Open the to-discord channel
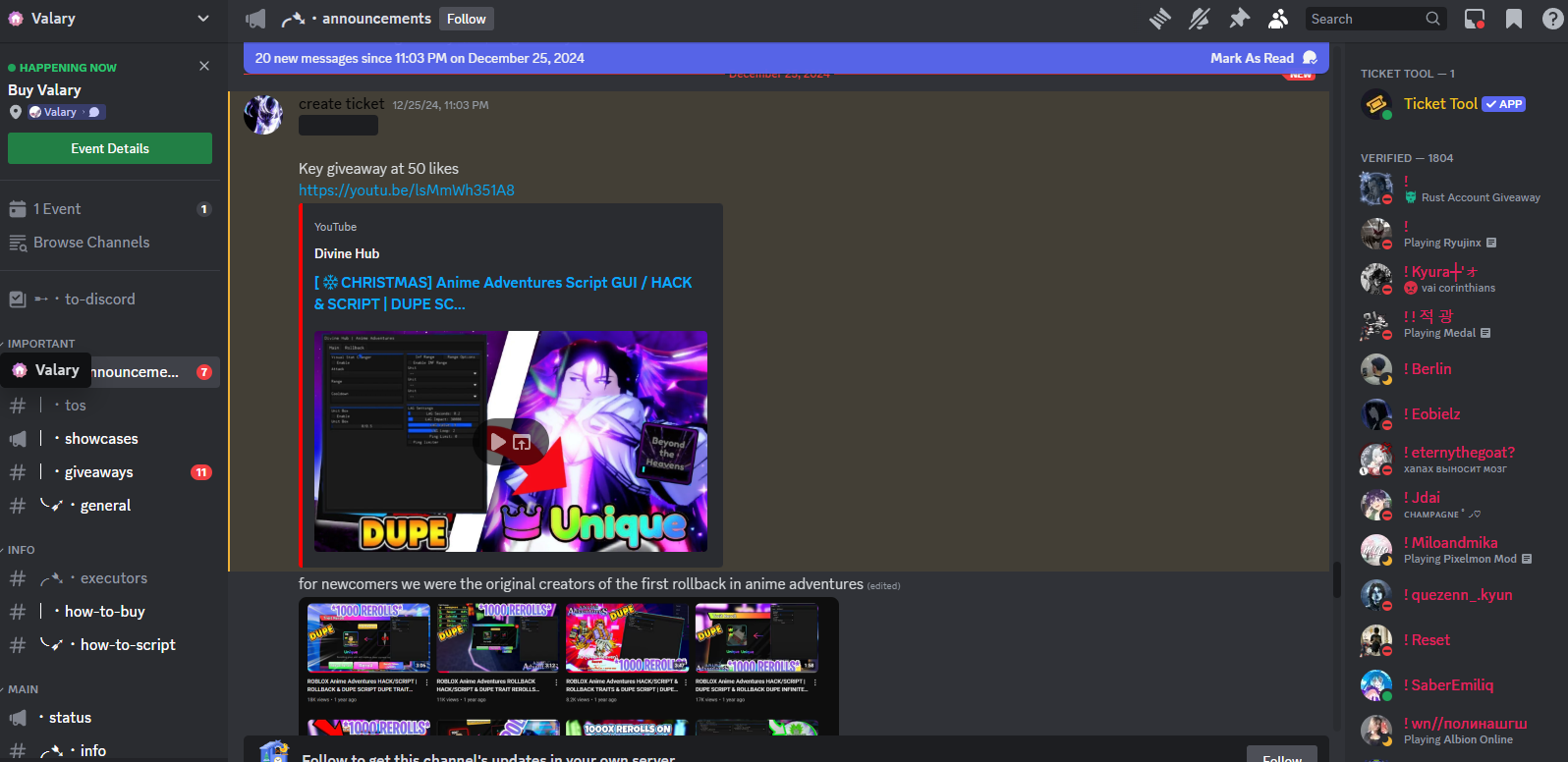 pyautogui.click(x=110, y=299)
